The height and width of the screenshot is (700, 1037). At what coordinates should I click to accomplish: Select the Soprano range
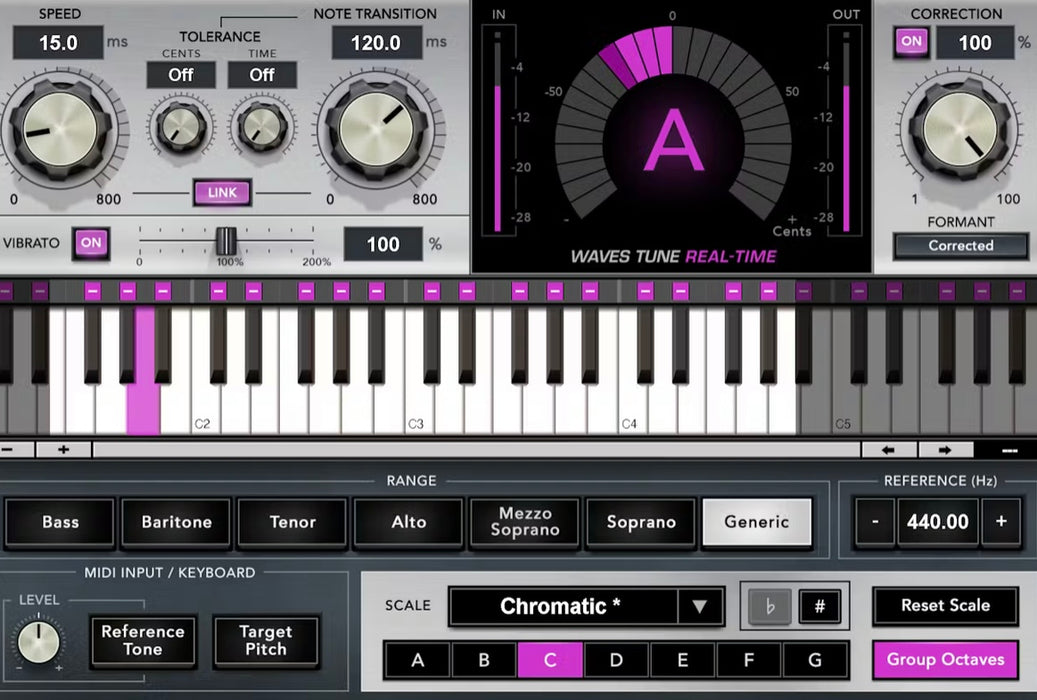(641, 522)
